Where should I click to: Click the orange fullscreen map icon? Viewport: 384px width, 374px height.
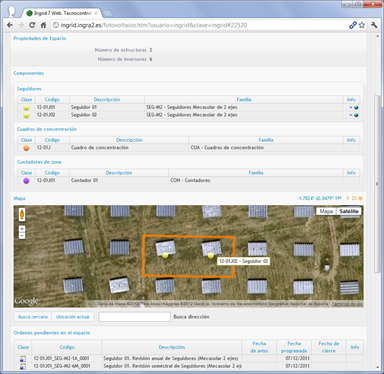click(x=354, y=198)
